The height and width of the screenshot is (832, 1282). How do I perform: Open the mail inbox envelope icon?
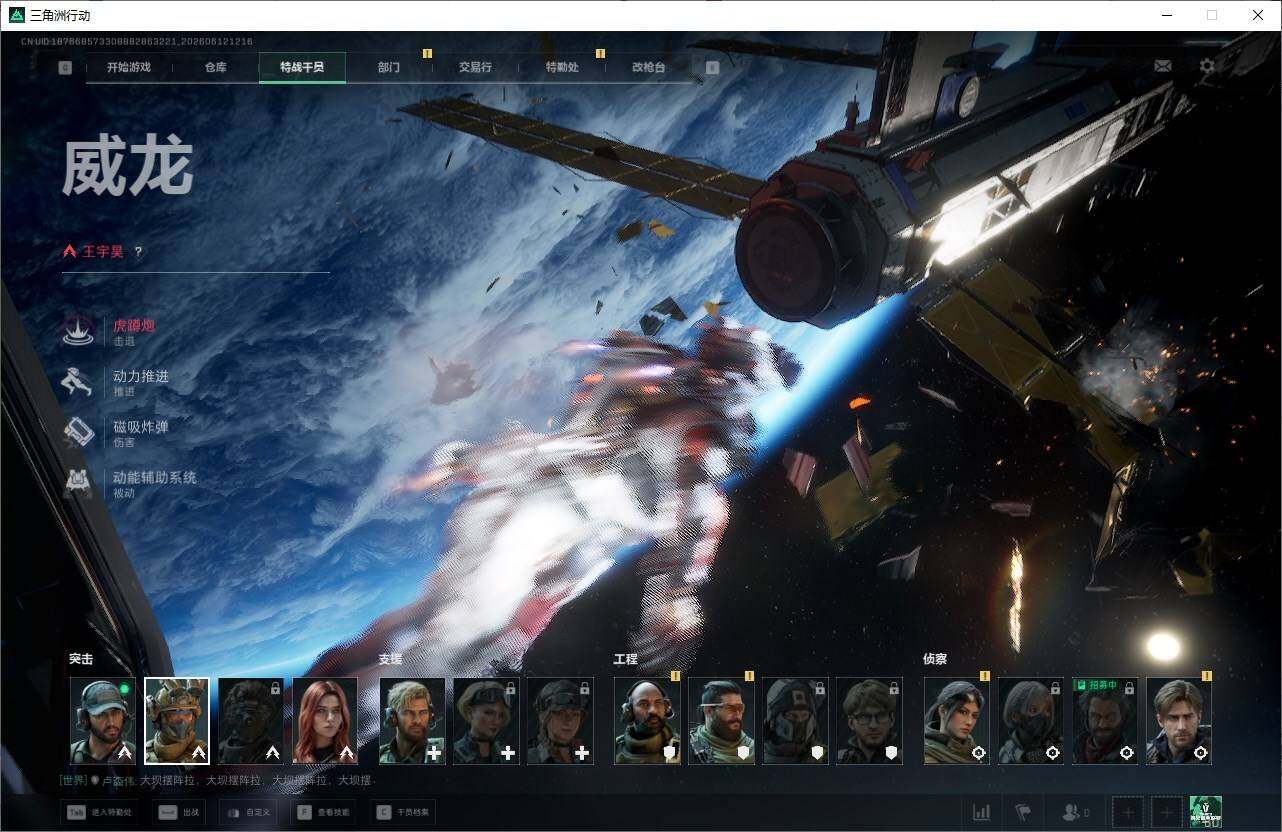[x=1163, y=66]
